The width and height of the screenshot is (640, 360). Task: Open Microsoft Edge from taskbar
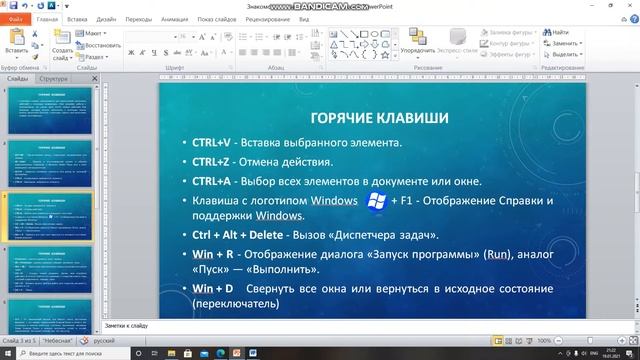click(220, 353)
